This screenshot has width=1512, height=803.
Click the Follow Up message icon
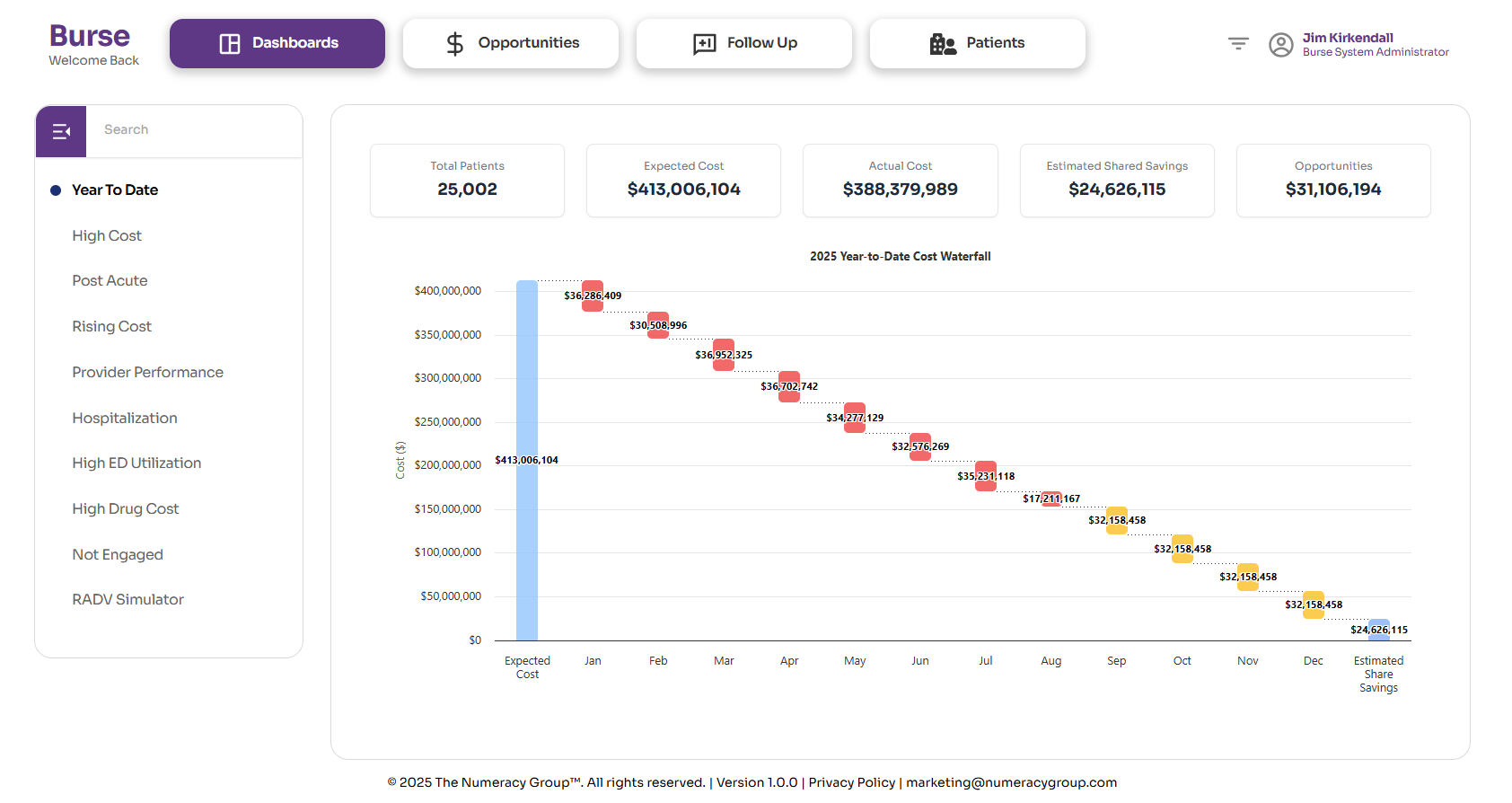pos(705,44)
